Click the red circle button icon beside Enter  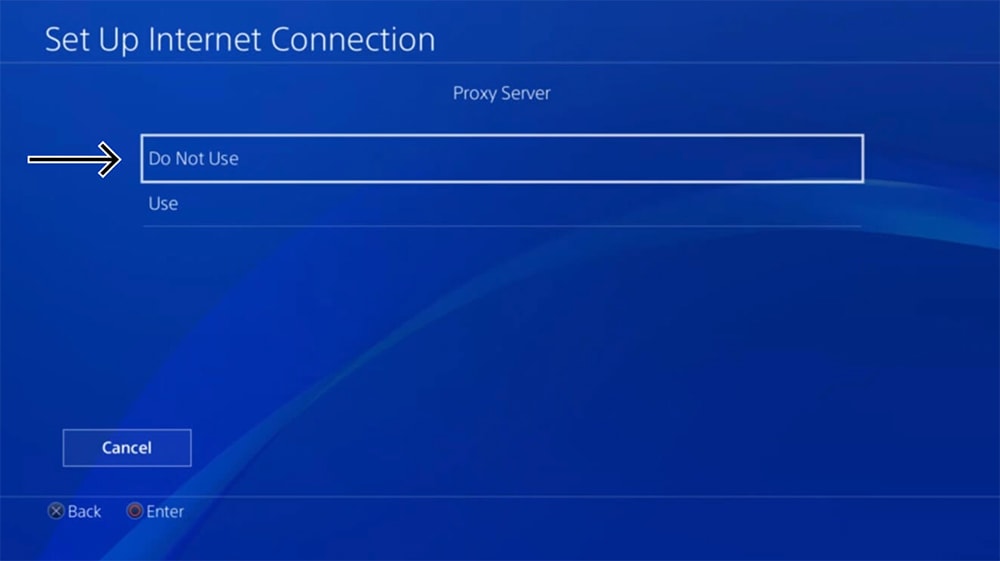point(135,511)
